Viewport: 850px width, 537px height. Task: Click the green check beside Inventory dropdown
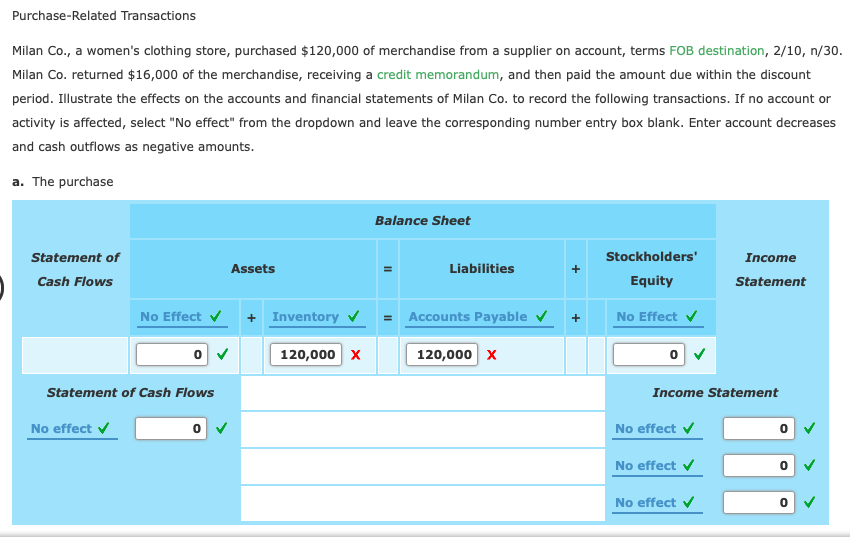[x=353, y=316]
